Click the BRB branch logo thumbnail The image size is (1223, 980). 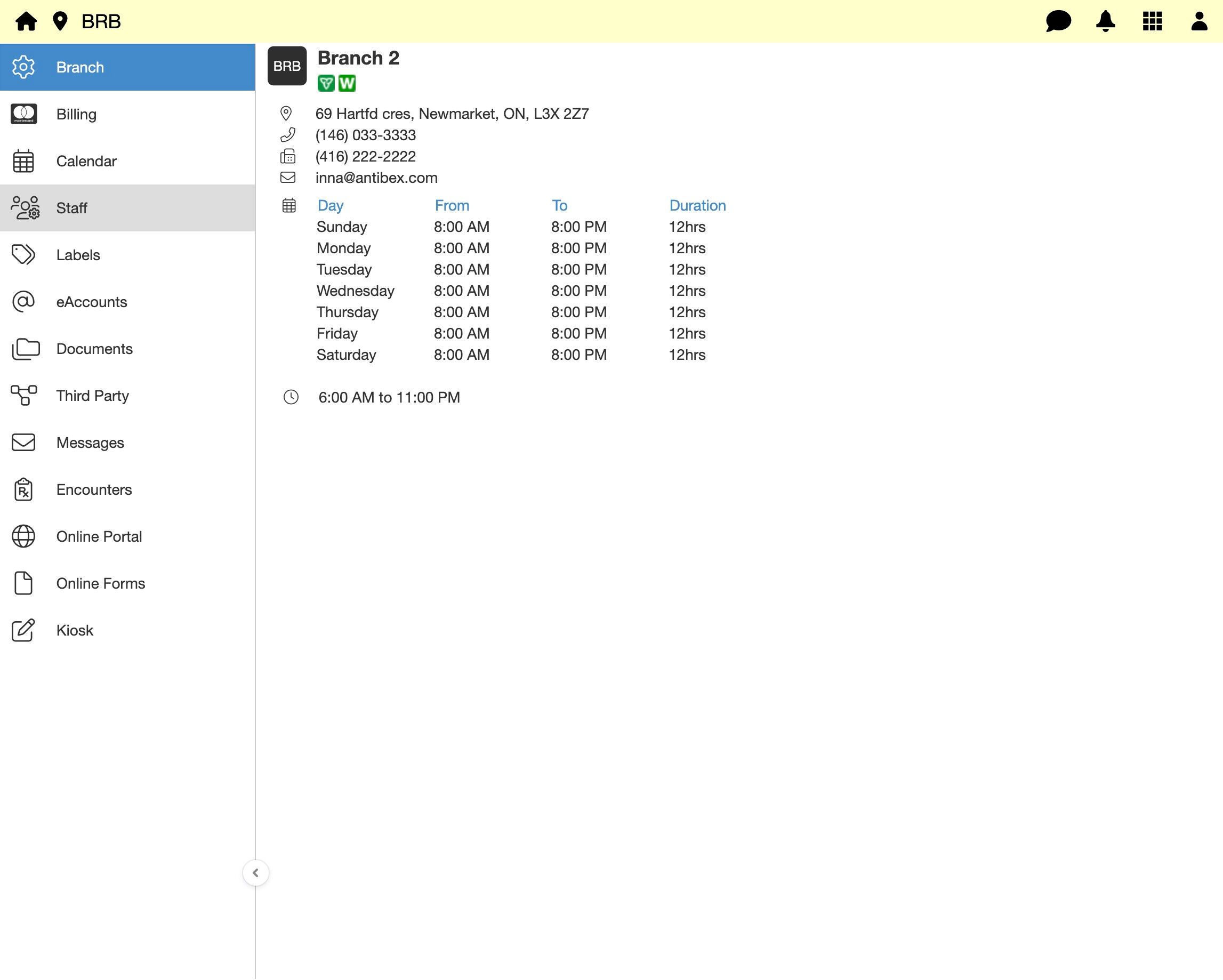[x=286, y=66]
